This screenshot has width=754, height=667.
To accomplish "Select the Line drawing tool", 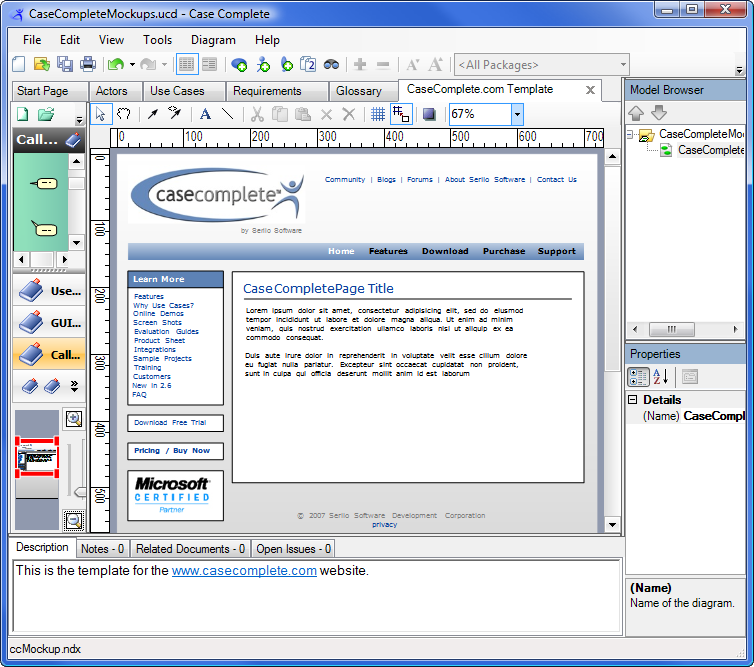I will pos(228,114).
